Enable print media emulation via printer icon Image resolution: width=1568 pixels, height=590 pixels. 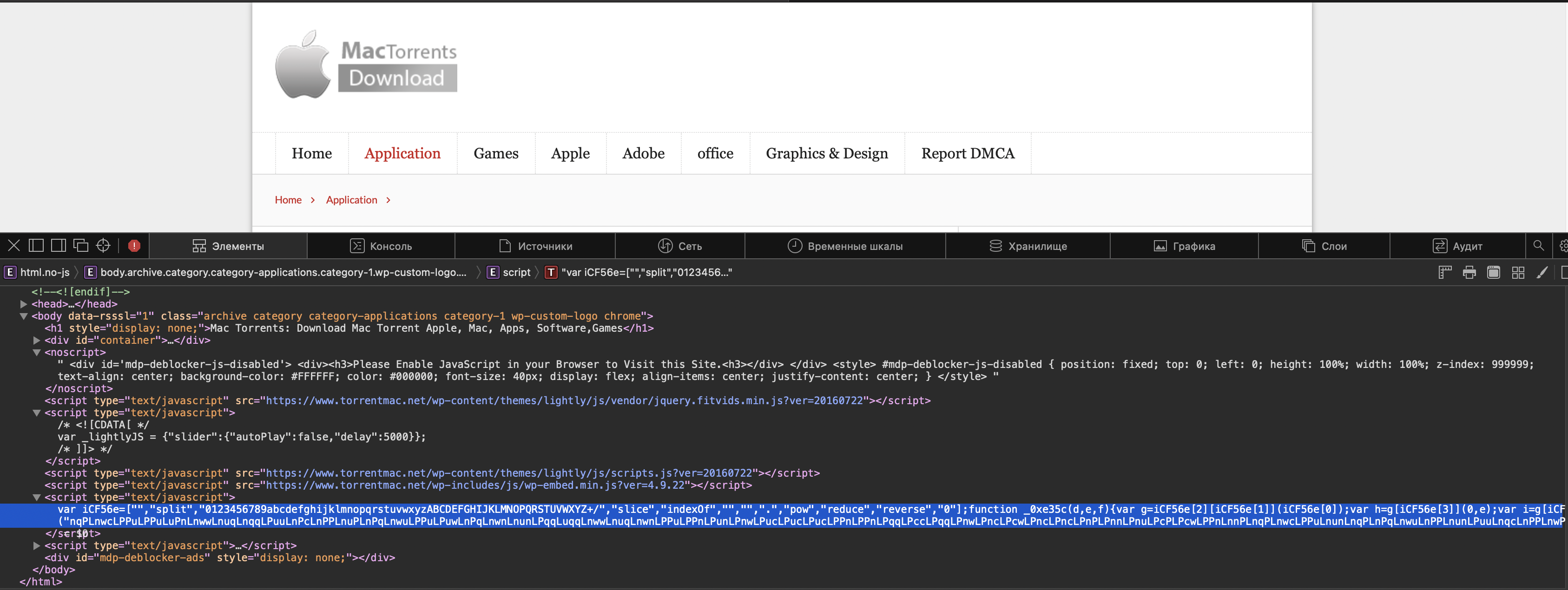point(1469,272)
